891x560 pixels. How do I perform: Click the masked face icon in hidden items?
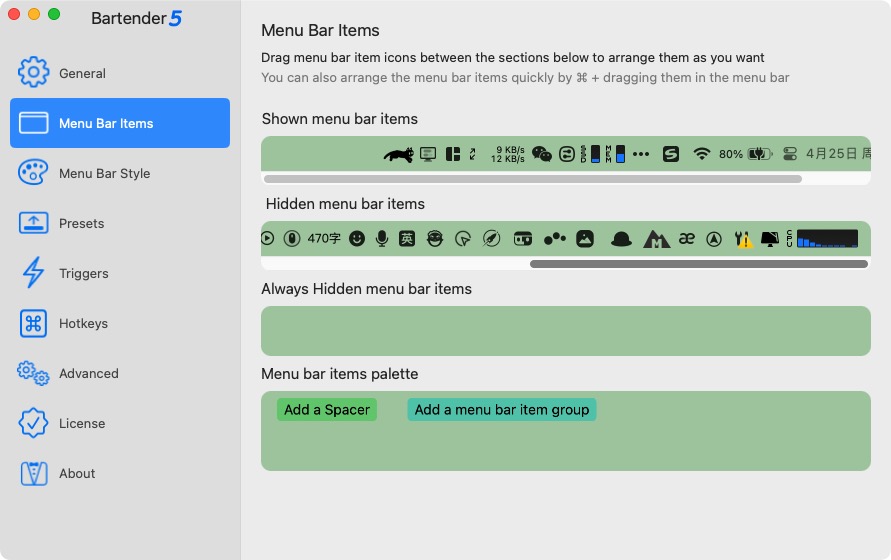coord(435,239)
